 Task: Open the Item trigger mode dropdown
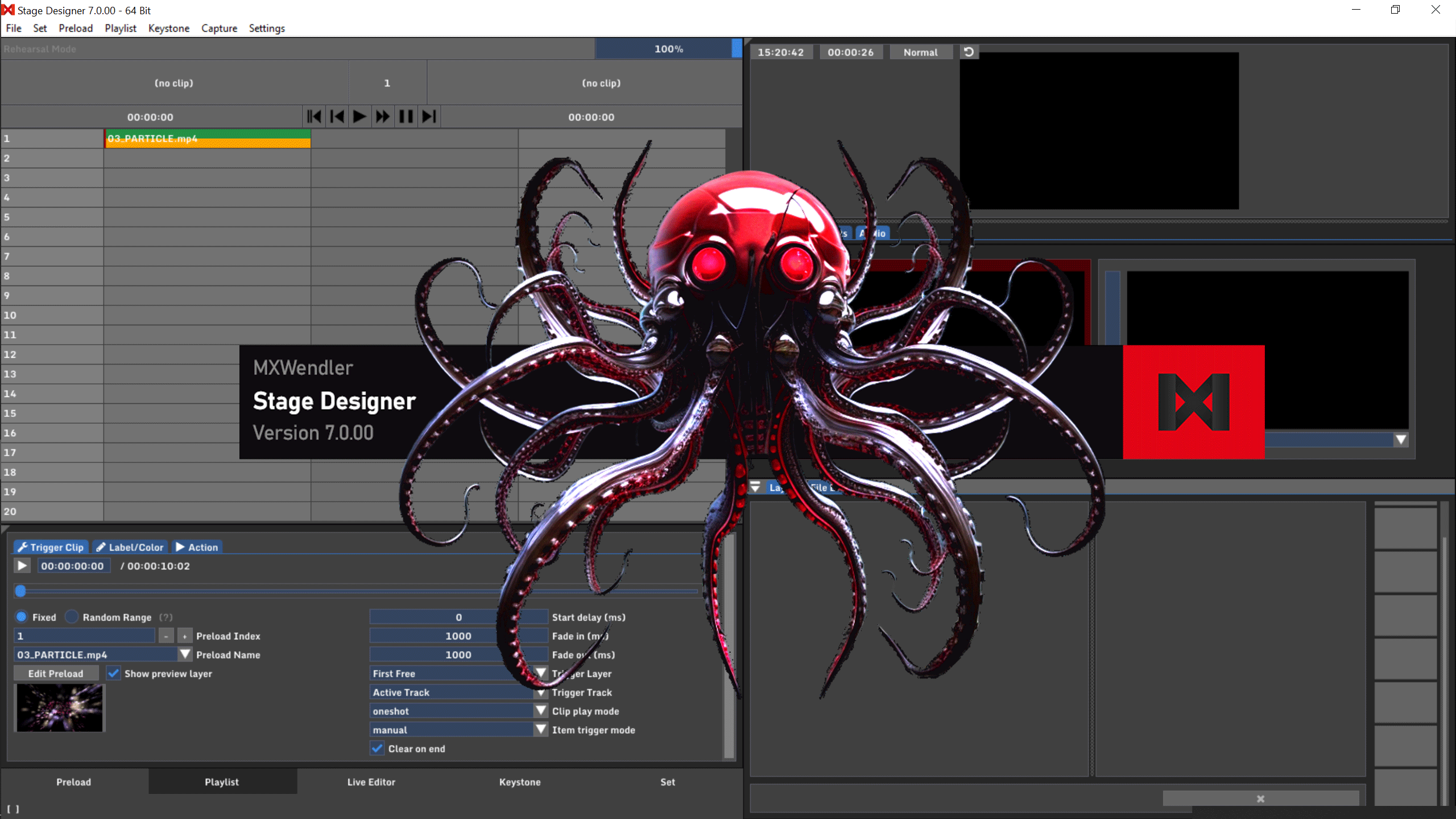tap(541, 730)
